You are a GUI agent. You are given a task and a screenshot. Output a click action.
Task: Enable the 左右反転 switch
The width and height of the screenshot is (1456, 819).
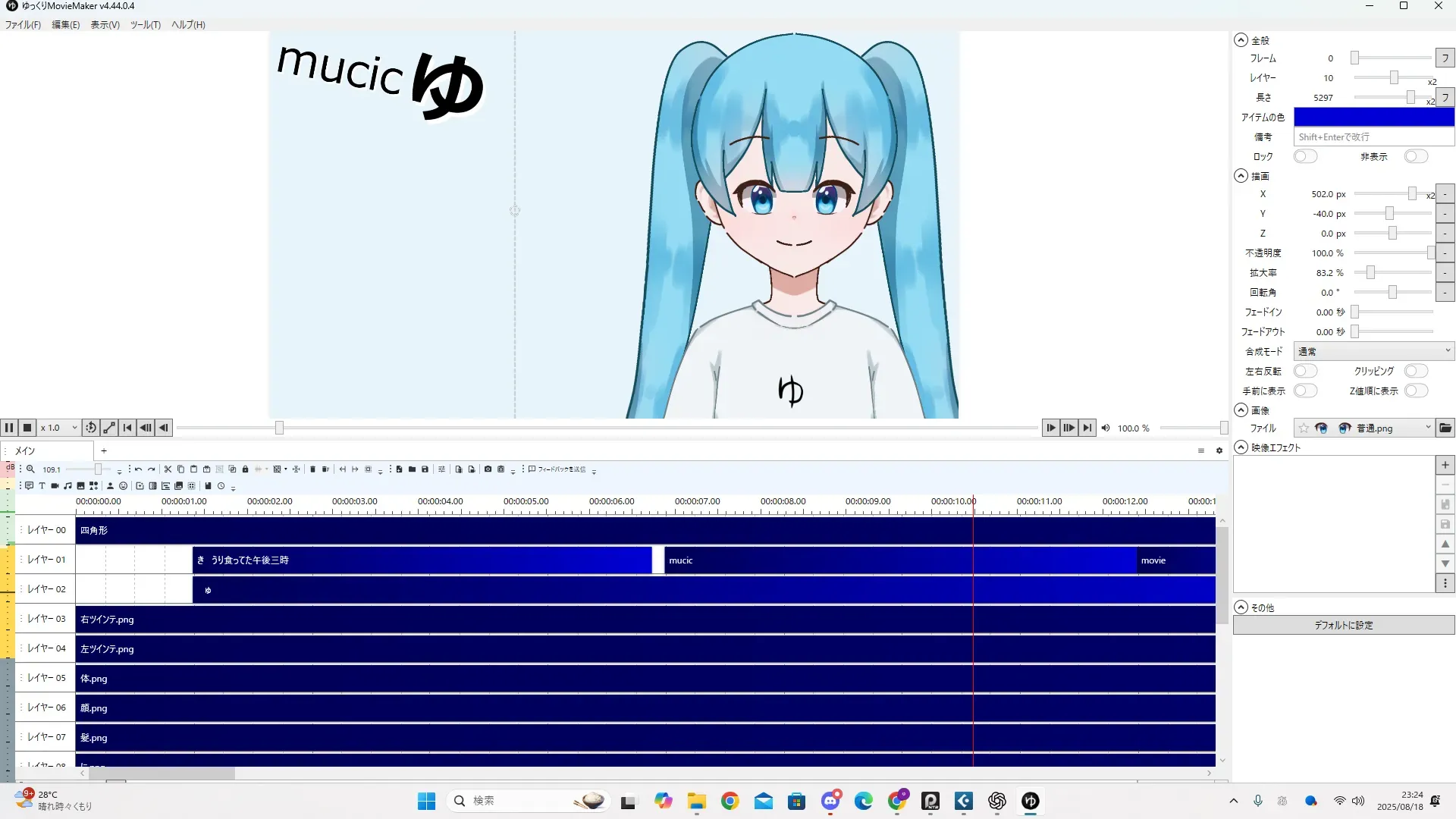(x=1305, y=371)
